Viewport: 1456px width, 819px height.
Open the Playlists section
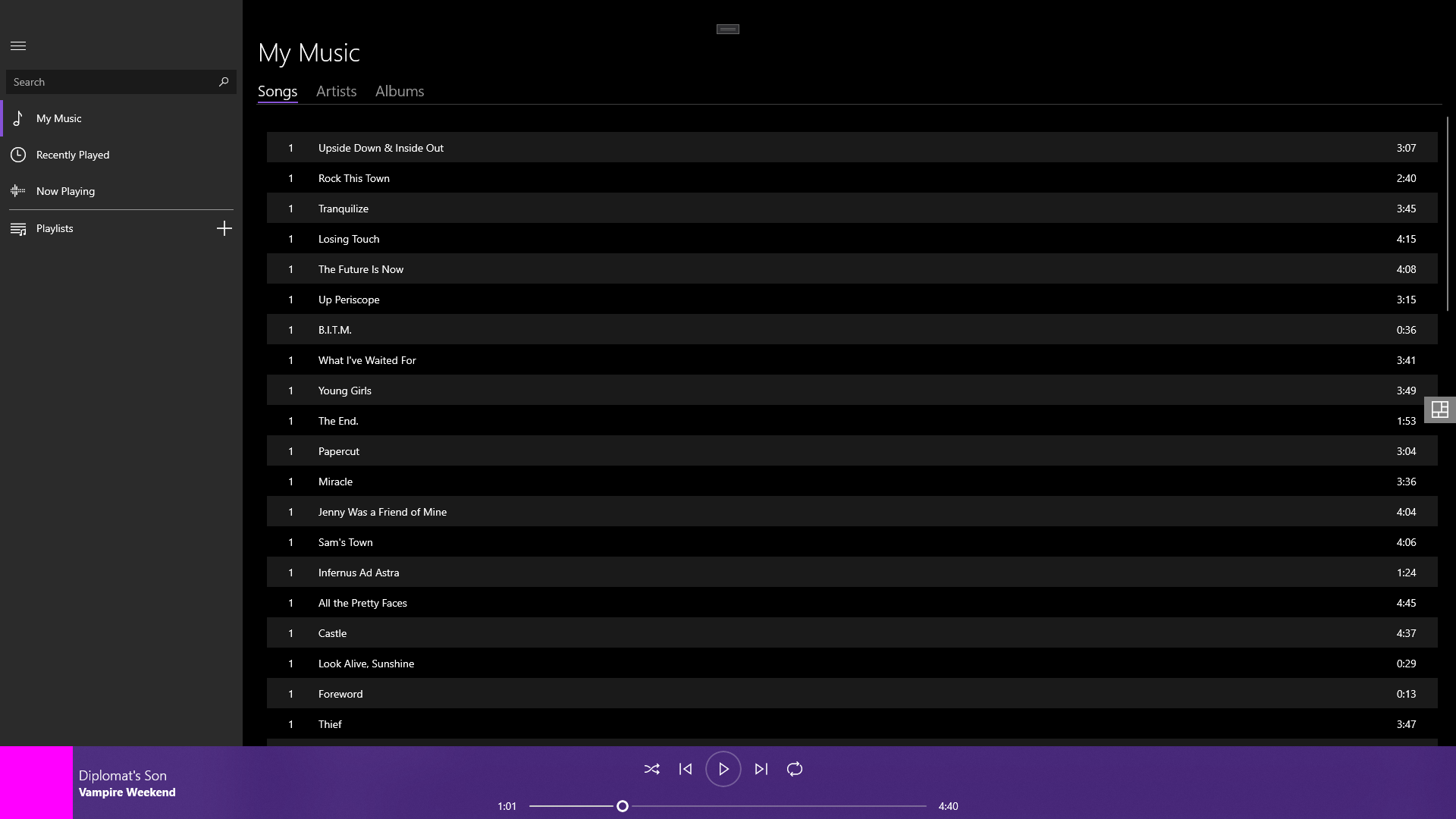[x=55, y=228]
